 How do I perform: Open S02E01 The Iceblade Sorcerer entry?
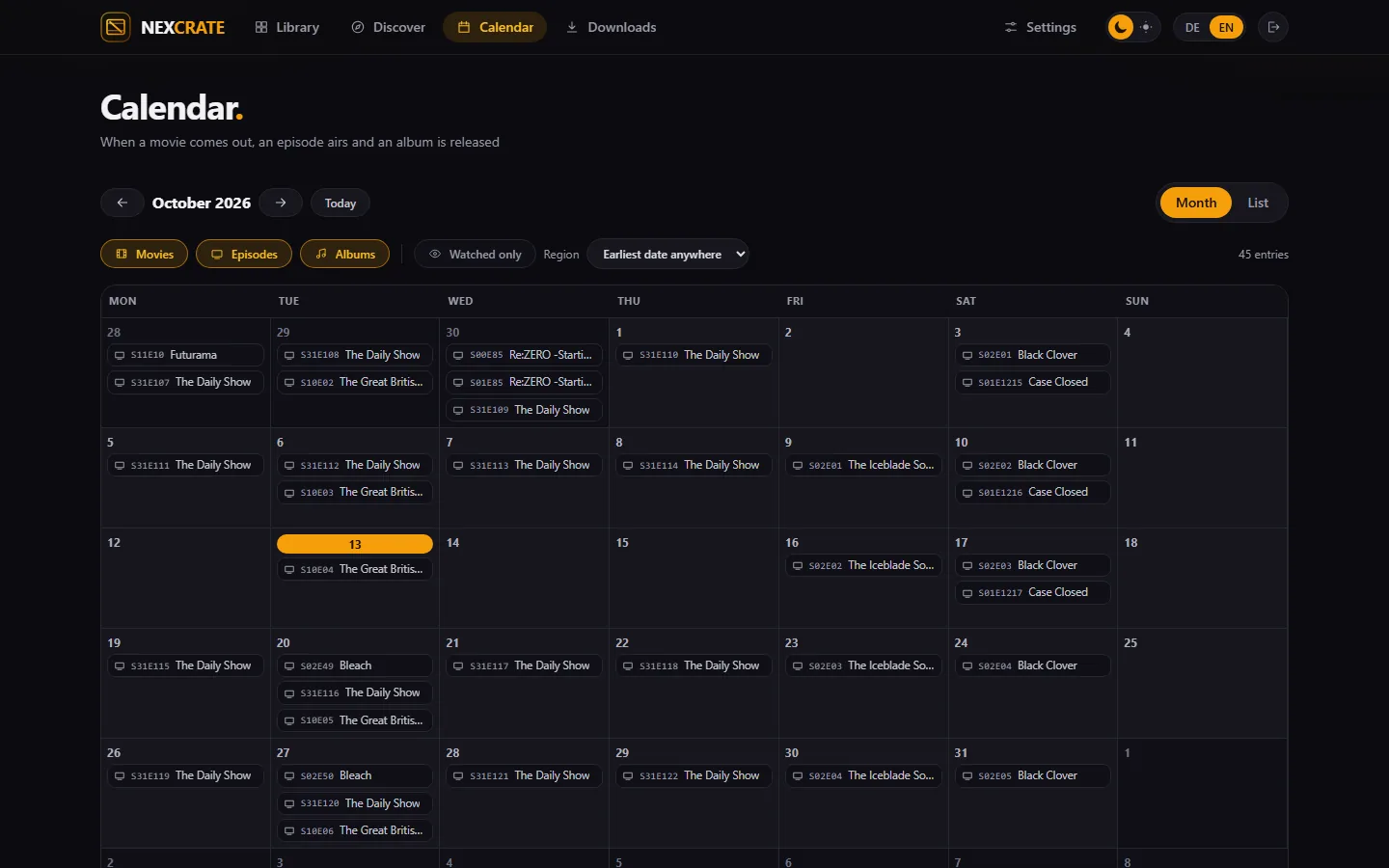[863, 465]
